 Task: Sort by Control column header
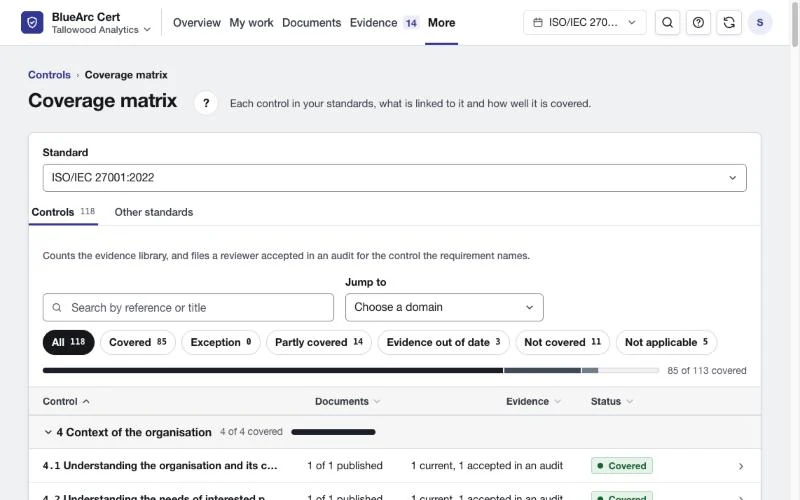[x=66, y=402]
